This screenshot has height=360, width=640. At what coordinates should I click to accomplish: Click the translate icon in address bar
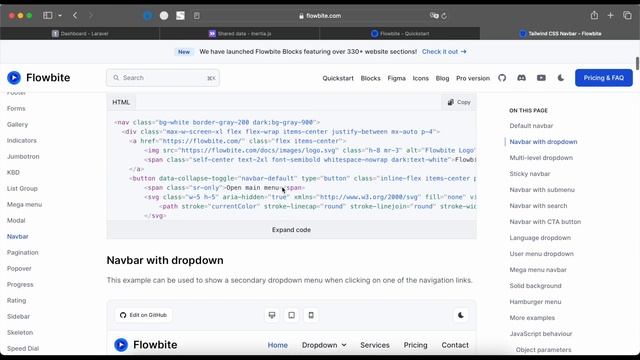coord(434,16)
